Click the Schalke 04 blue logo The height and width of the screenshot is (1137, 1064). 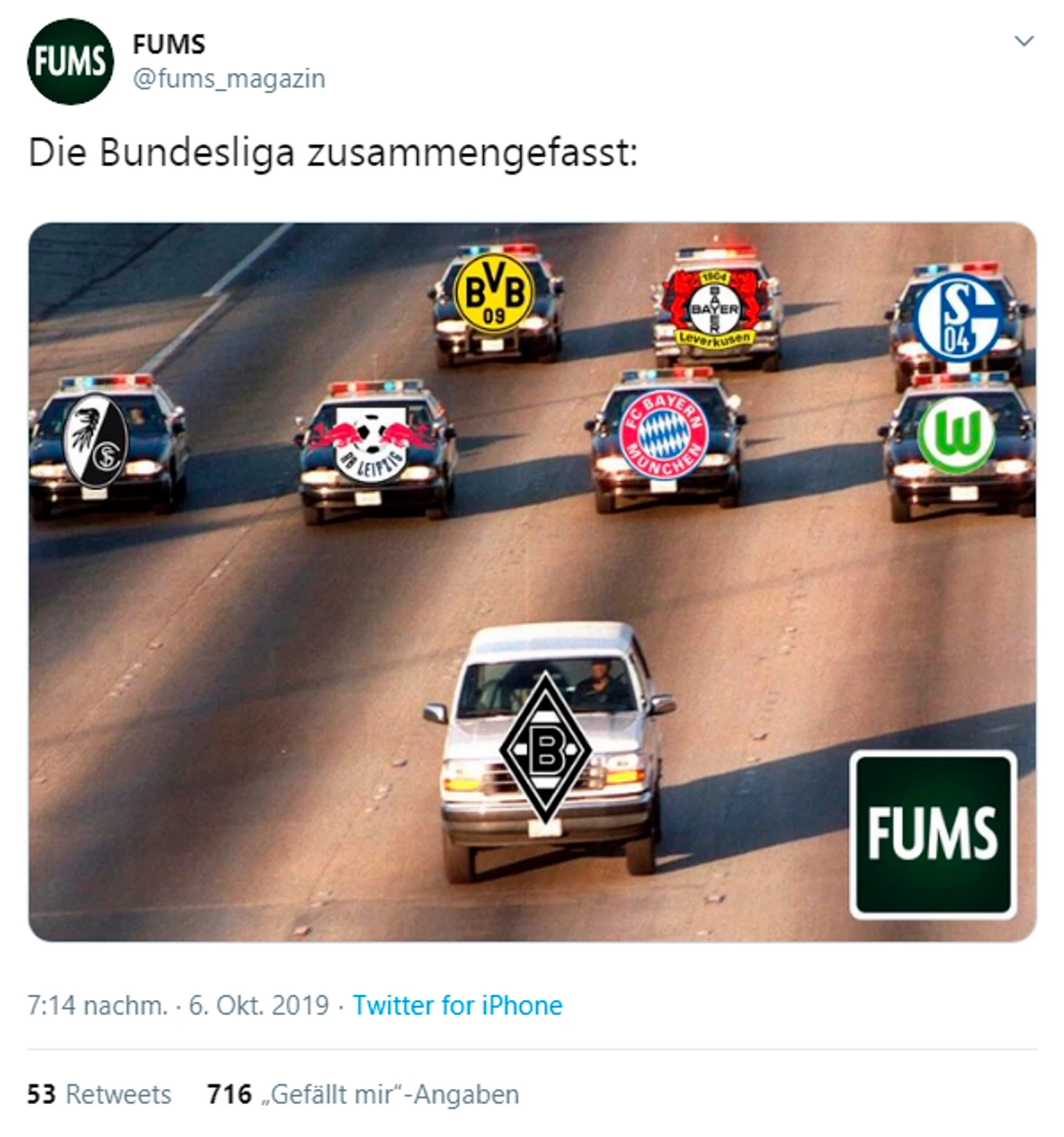click(x=958, y=319)
